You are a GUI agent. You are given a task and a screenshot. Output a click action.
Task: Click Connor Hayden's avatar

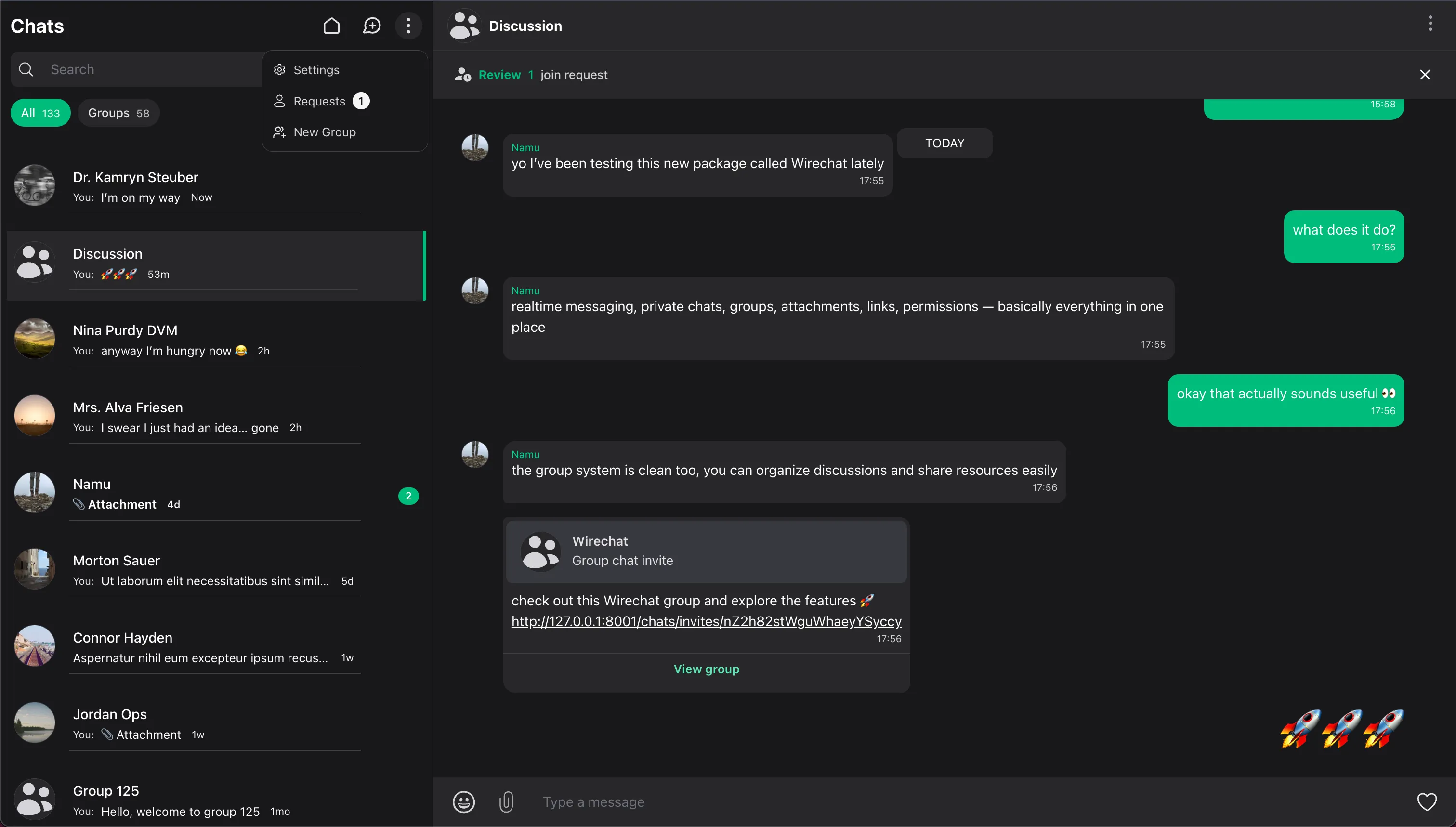point(35,645)
